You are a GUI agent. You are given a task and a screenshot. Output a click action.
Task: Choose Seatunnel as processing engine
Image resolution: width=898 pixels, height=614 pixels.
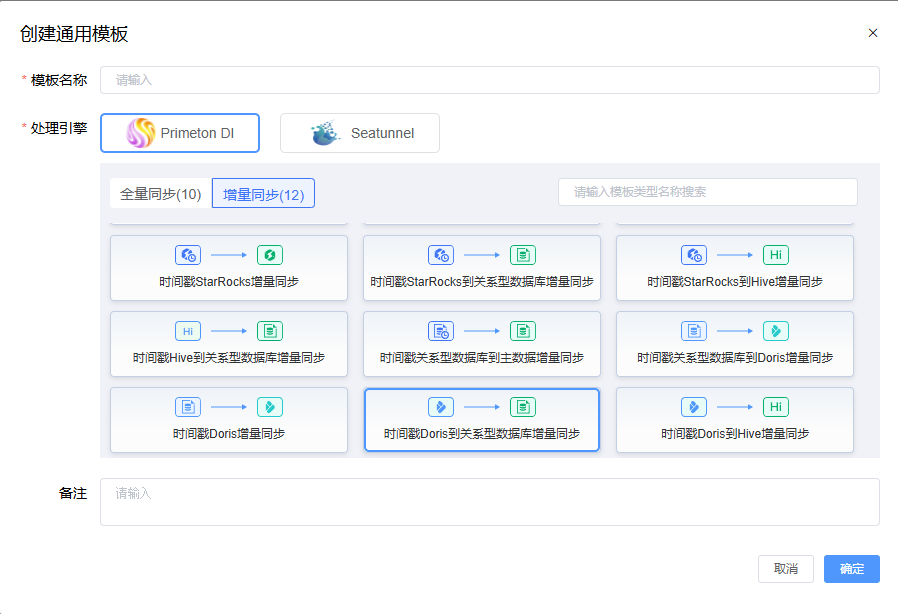pos(360,133)
